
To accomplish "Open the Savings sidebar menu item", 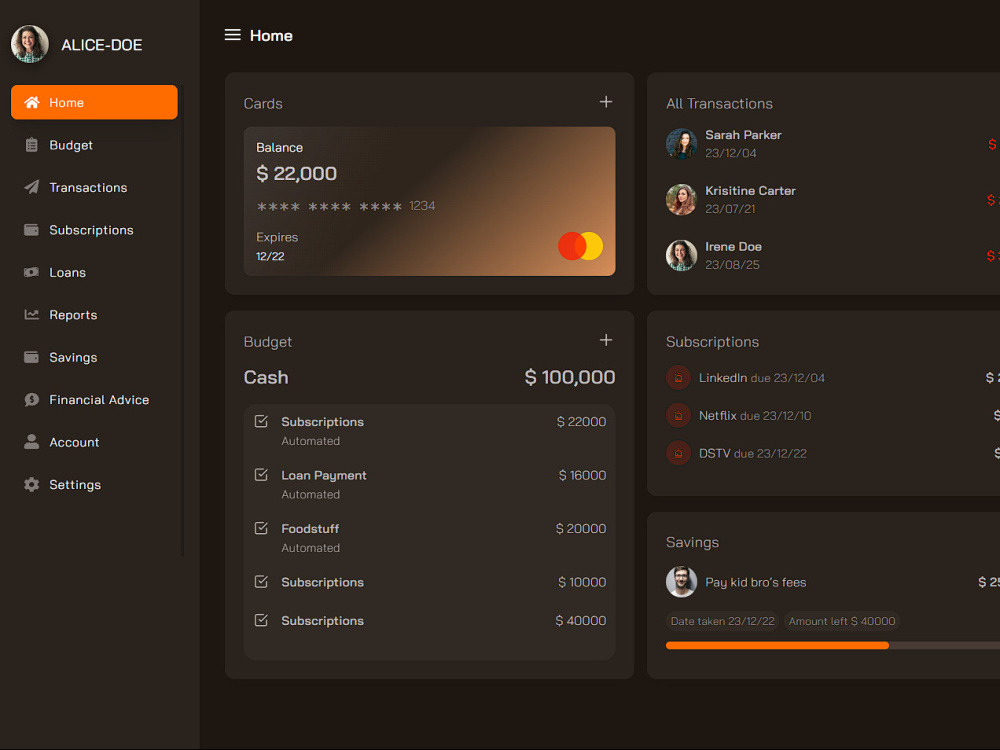I will pyautogui.click(x=94, y=357).
